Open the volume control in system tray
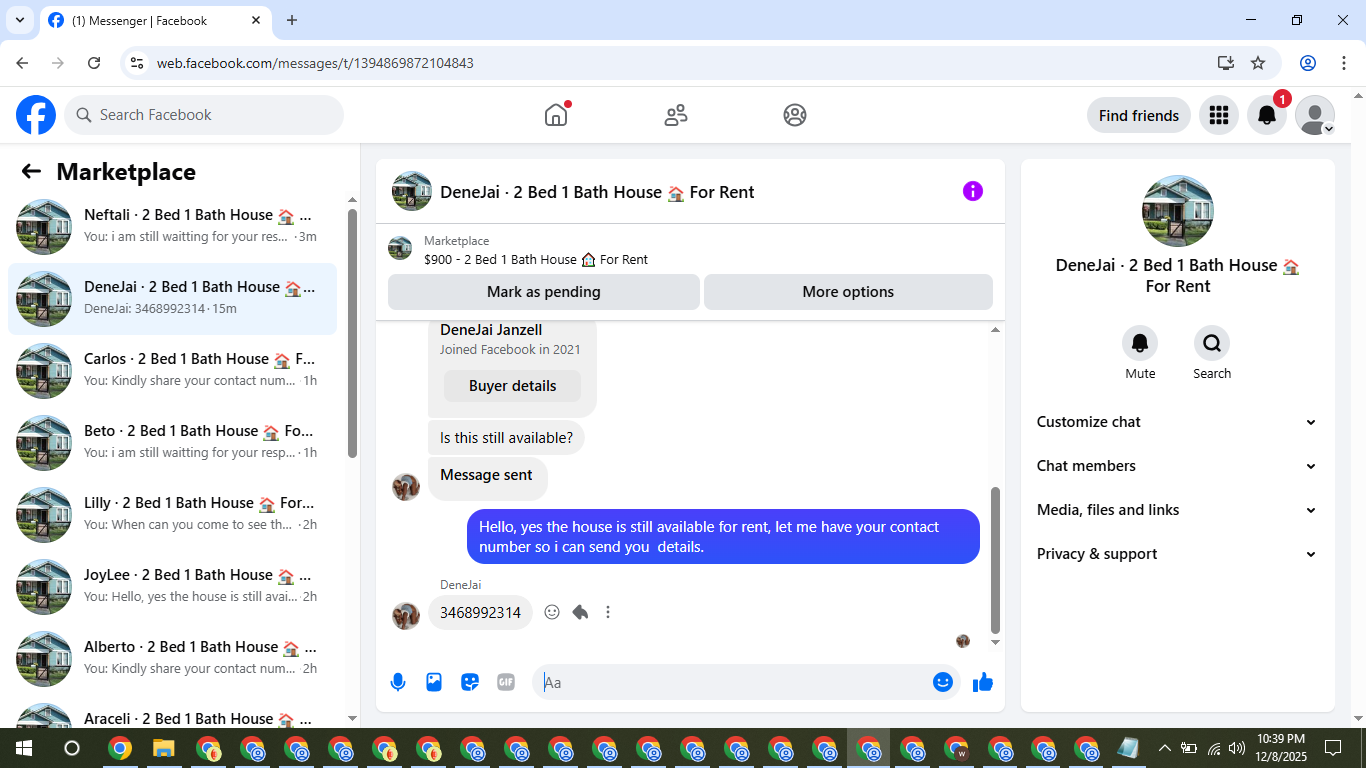The width and height of the screenshot is (1366, 768). 1237,748
